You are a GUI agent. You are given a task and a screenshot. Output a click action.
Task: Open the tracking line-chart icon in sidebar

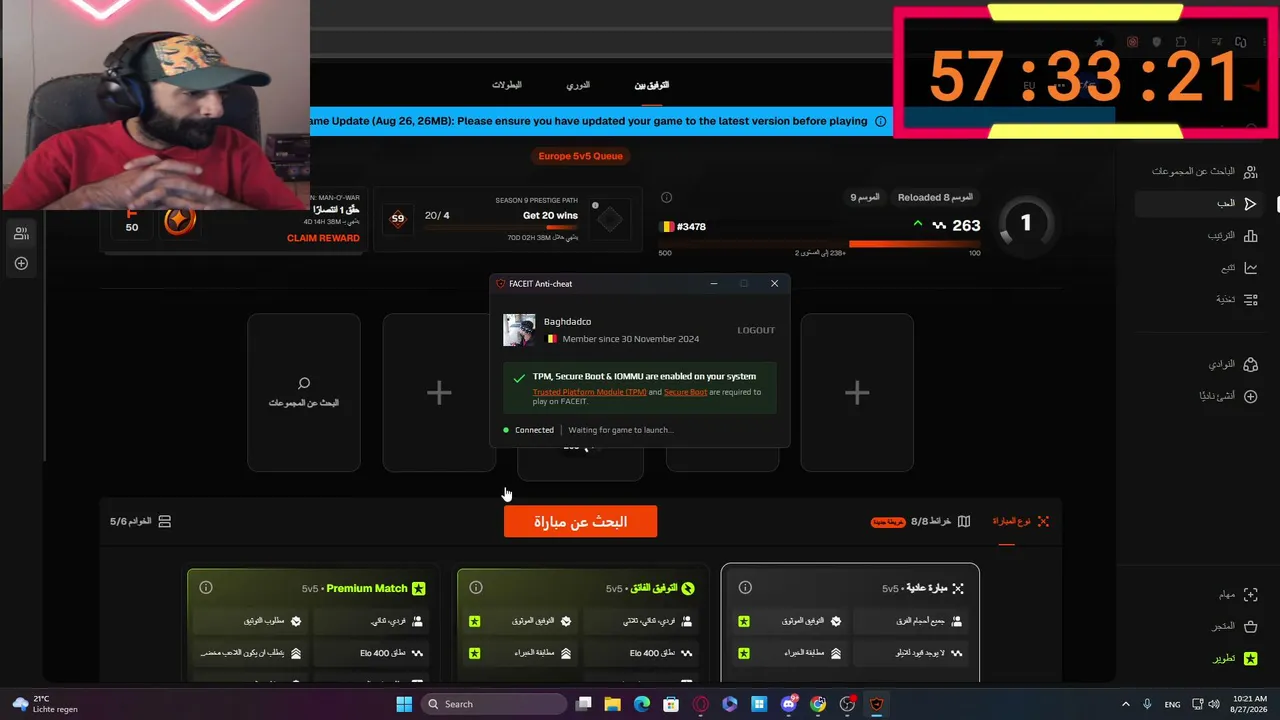1250,268
